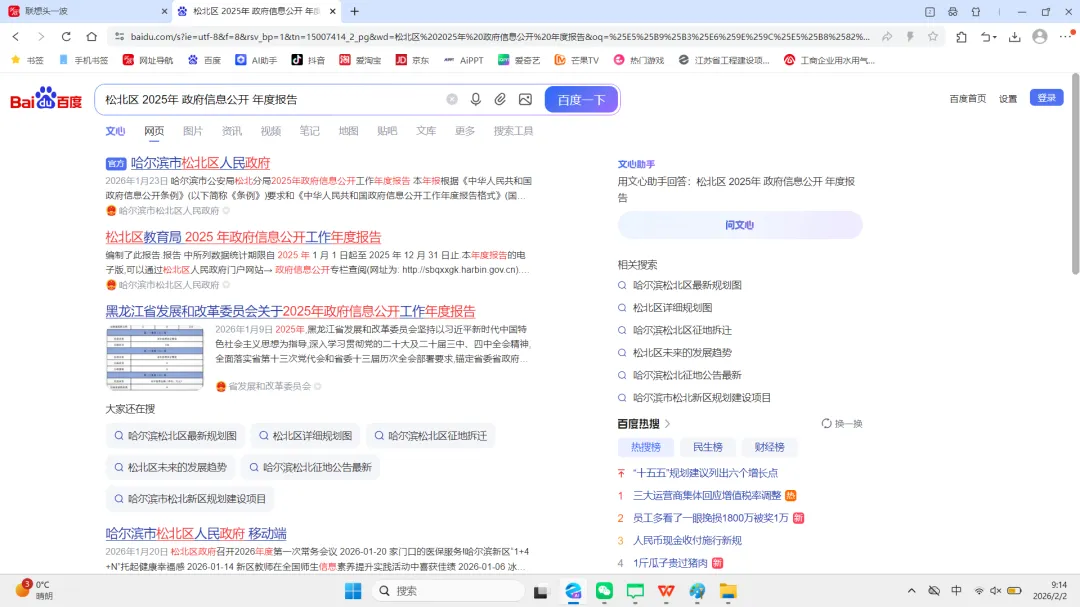
Task: Open WeChat from the taskbar
Action: [604, 591]
